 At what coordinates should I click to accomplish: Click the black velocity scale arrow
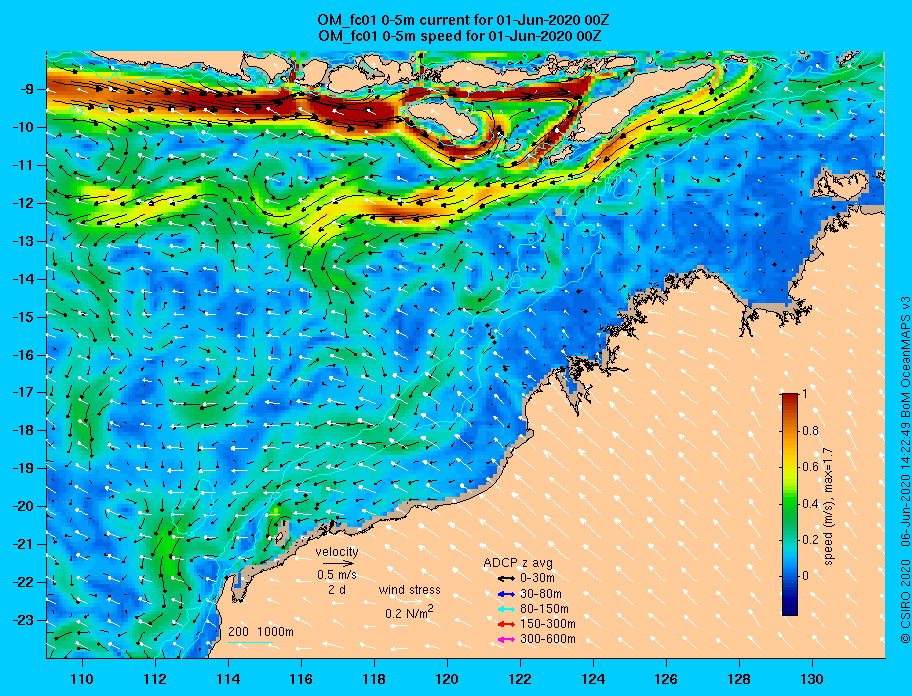coord(339,563)
